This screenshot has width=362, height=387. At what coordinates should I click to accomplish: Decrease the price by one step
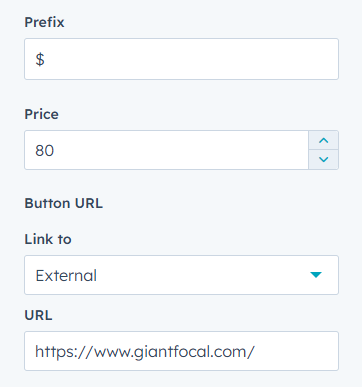[323, 160]
